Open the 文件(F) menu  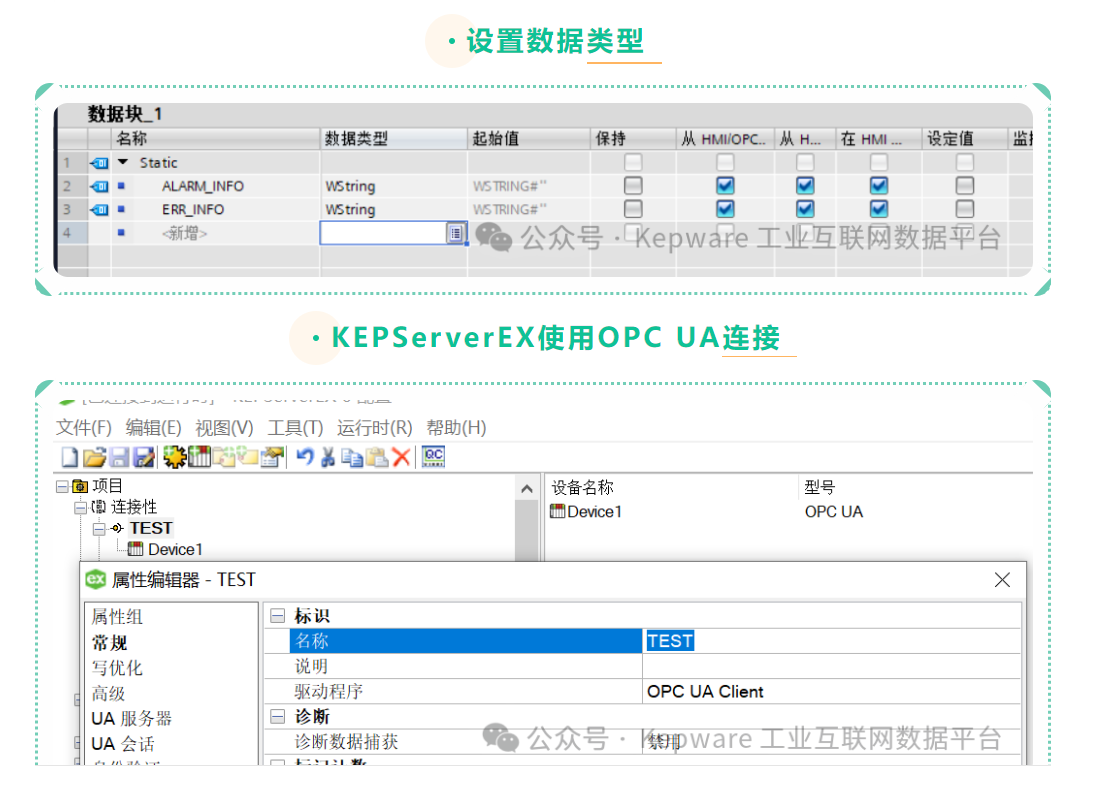pos(84,428)
